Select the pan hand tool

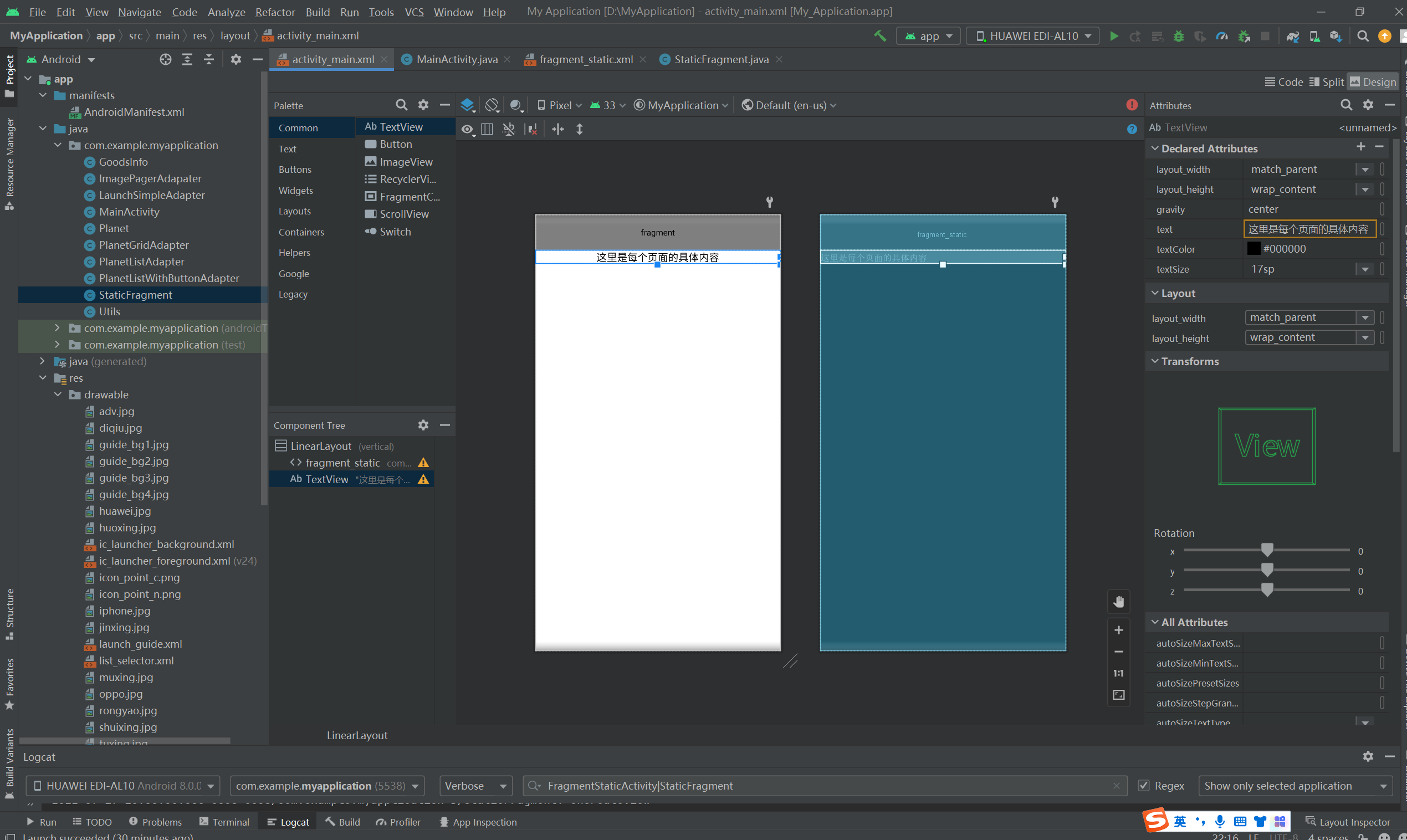pos(1118,602)
